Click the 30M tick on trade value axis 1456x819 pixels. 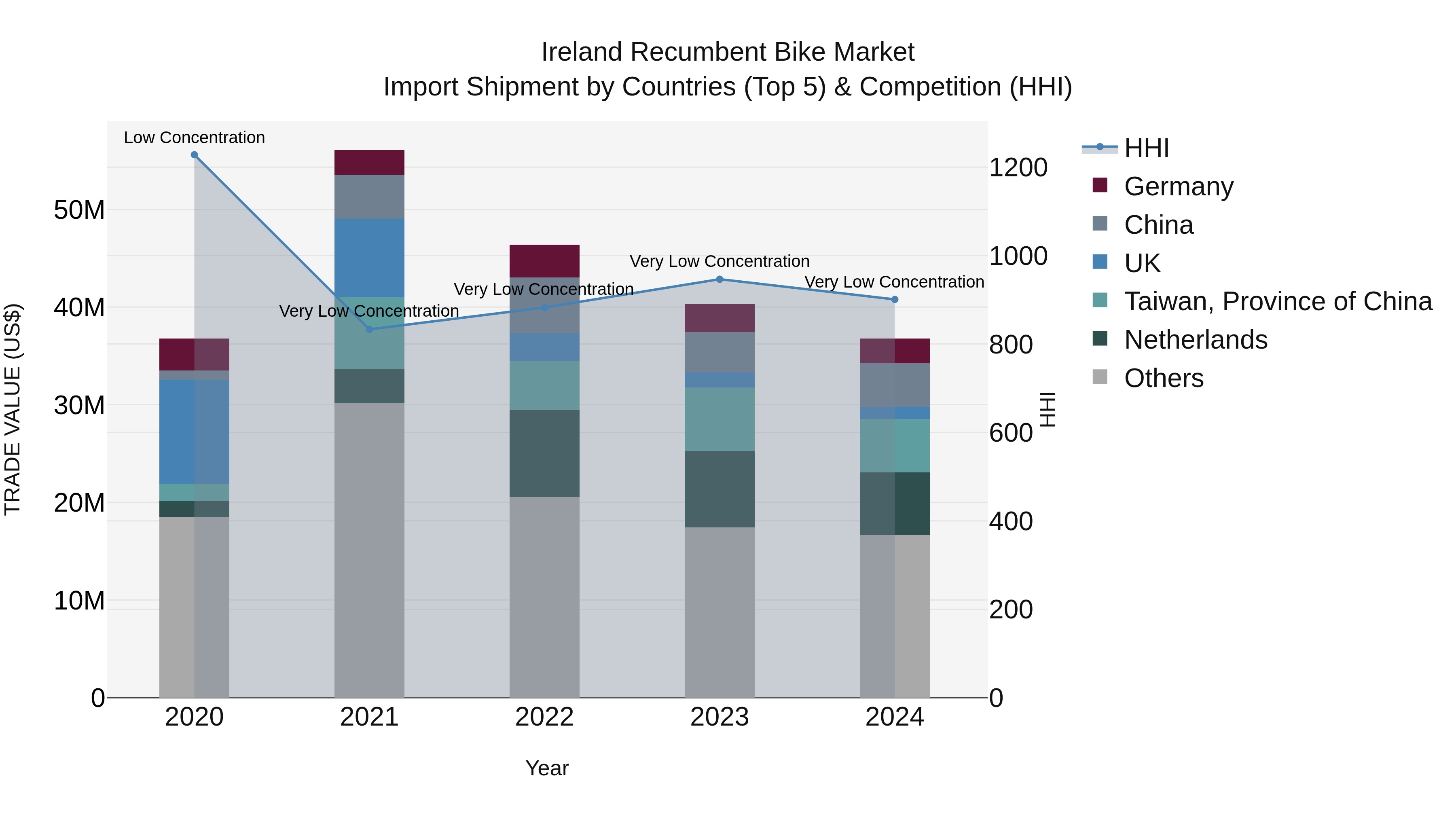[79, 405]
